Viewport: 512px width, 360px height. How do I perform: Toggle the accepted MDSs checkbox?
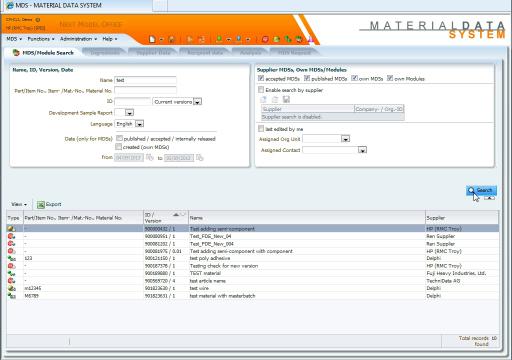coord(261,78)
